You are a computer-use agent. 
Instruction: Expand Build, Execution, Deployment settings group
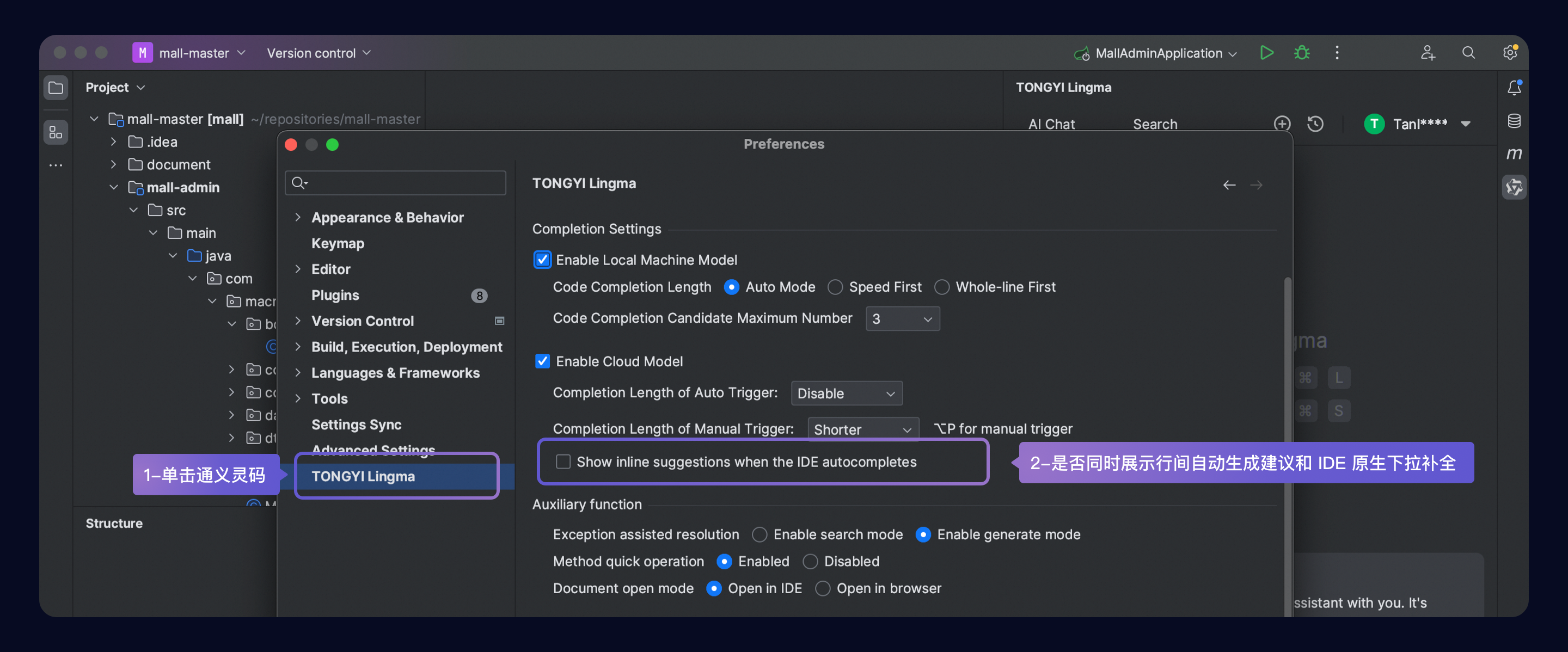[298, 347]
